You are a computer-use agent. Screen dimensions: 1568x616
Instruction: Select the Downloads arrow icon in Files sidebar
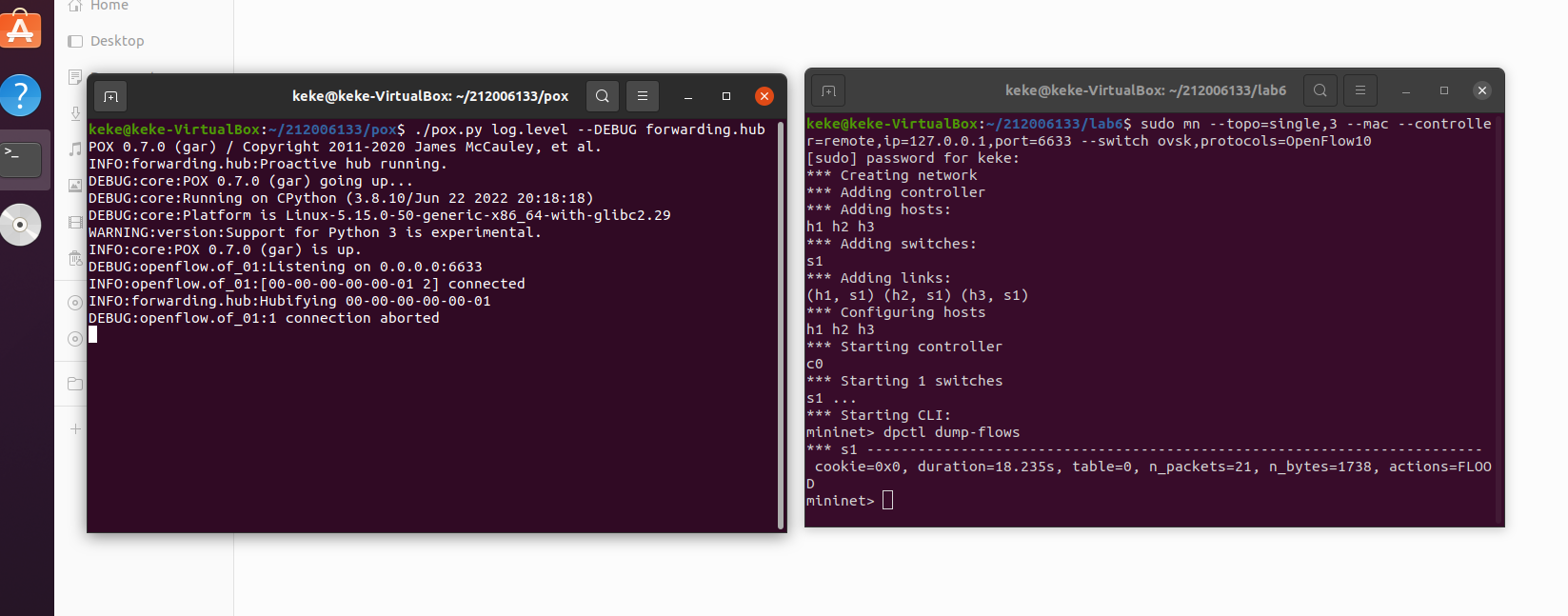click(75, 113)
